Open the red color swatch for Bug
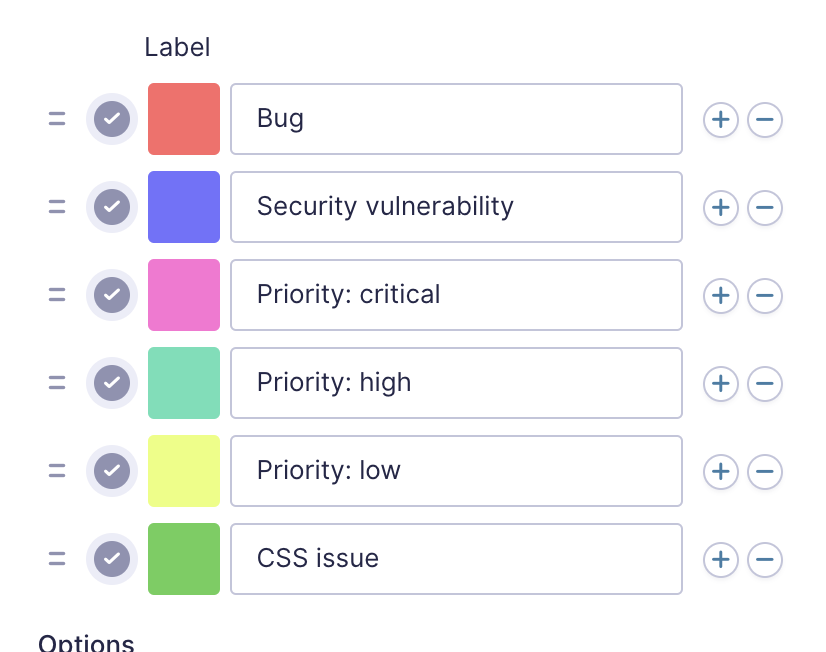Screen dimensions: 826x652 click(x=184, y=119)
